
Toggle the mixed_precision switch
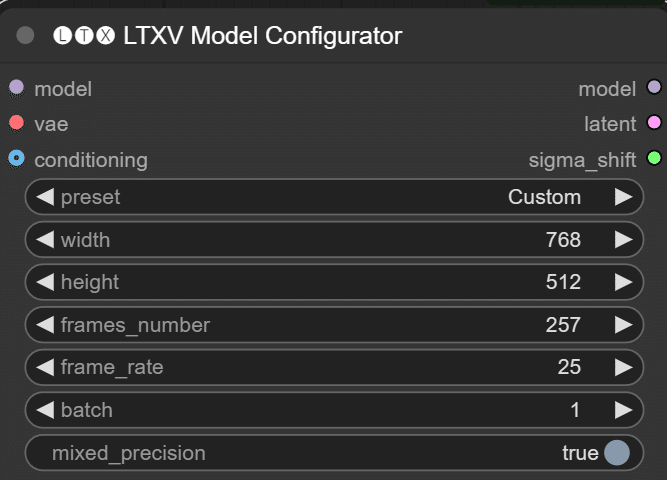pyautogui.click(x=617, y=453)
